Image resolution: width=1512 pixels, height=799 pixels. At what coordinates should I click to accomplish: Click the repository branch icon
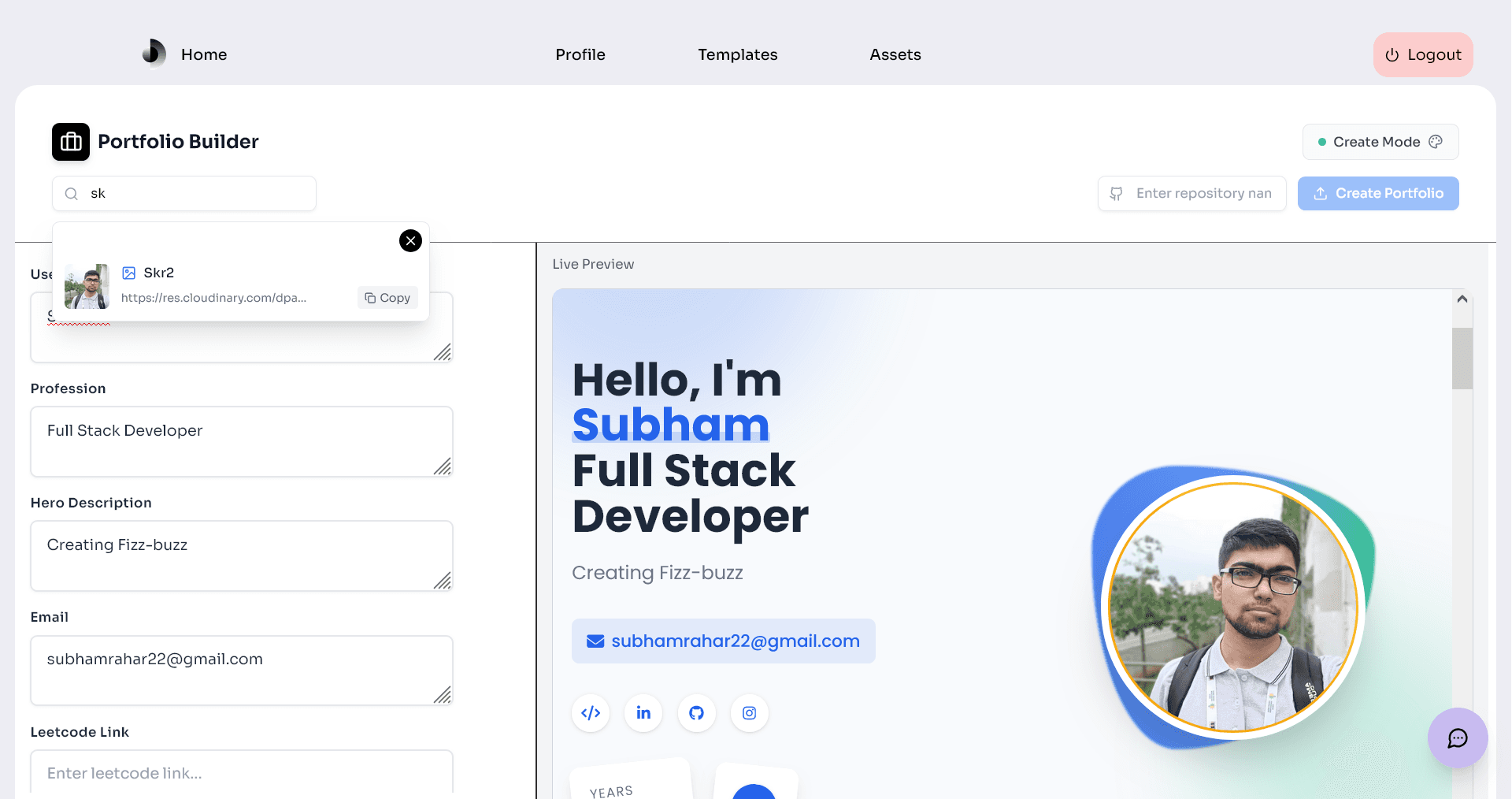pos(1116,194)
